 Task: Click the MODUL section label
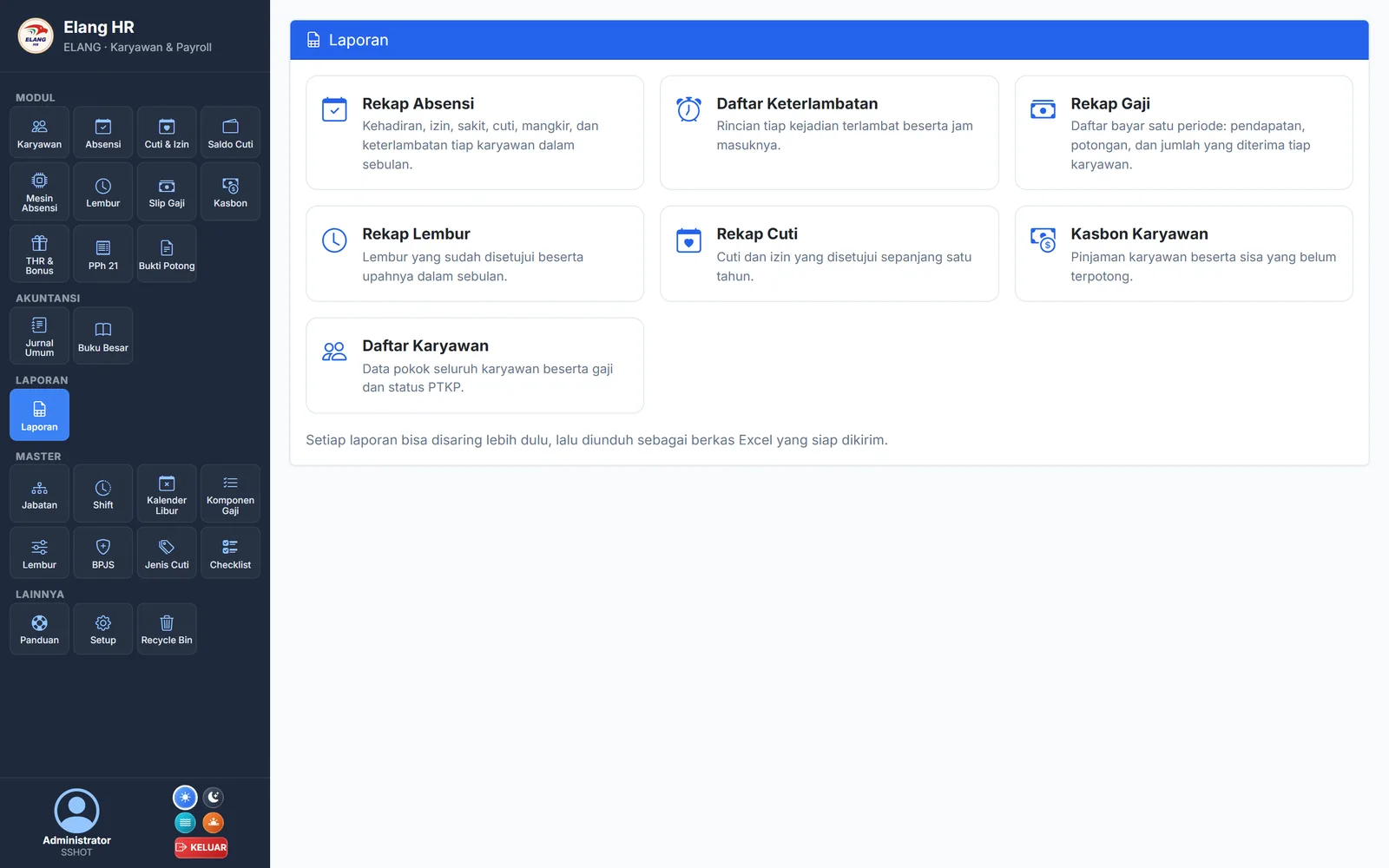pos(36,98)
